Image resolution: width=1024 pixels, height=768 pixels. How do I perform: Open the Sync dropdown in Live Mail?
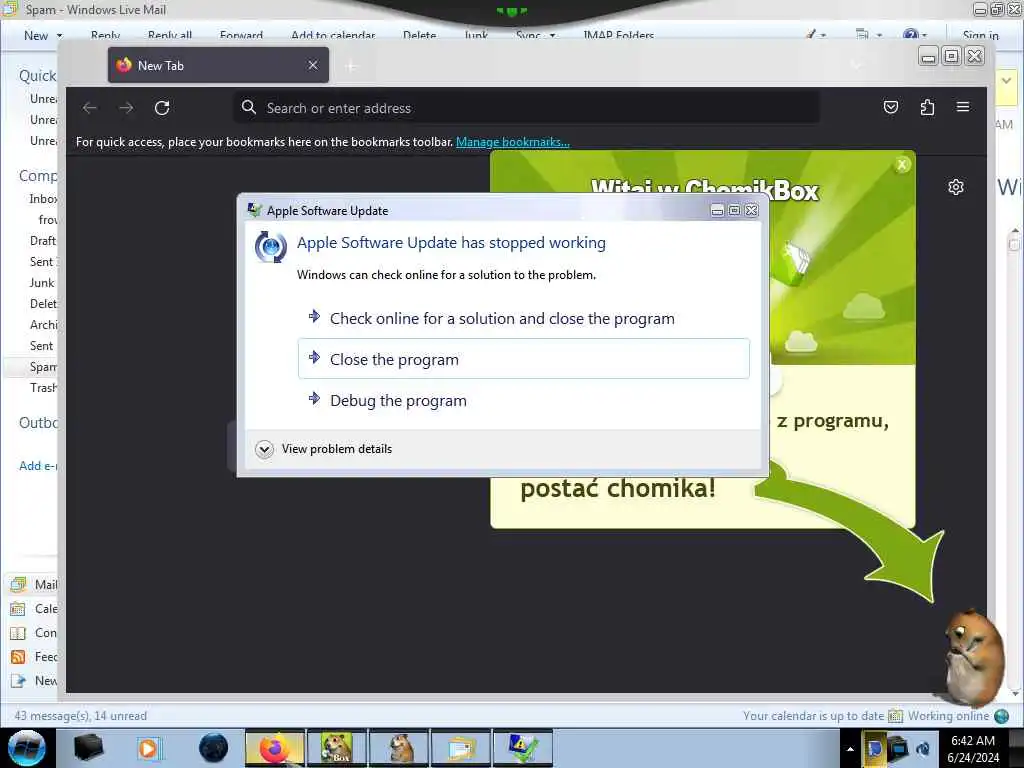(x=552, y=35)
